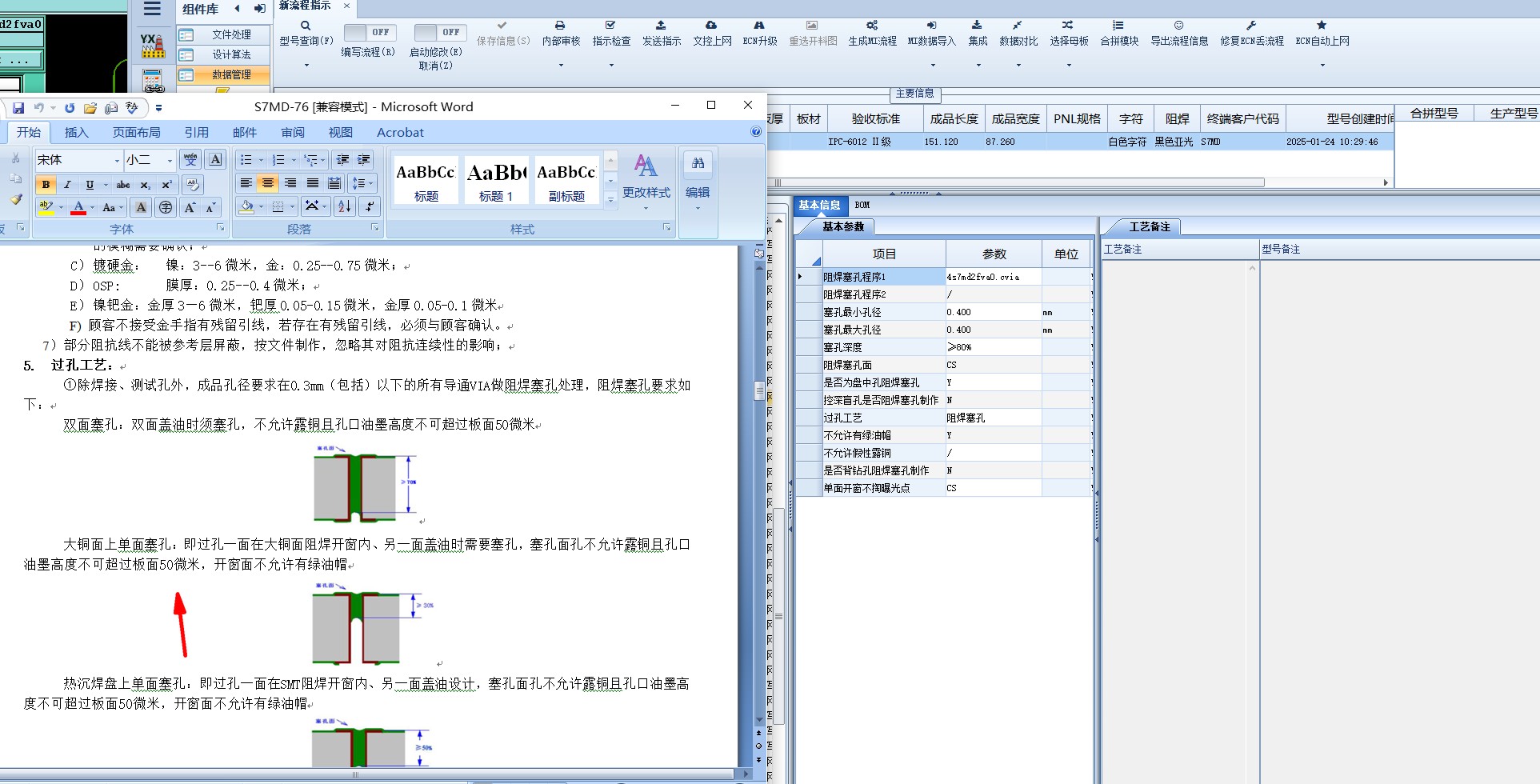
Task: Expand the ECN自动上网 dropdown arrow
Action: [1322, 65]
